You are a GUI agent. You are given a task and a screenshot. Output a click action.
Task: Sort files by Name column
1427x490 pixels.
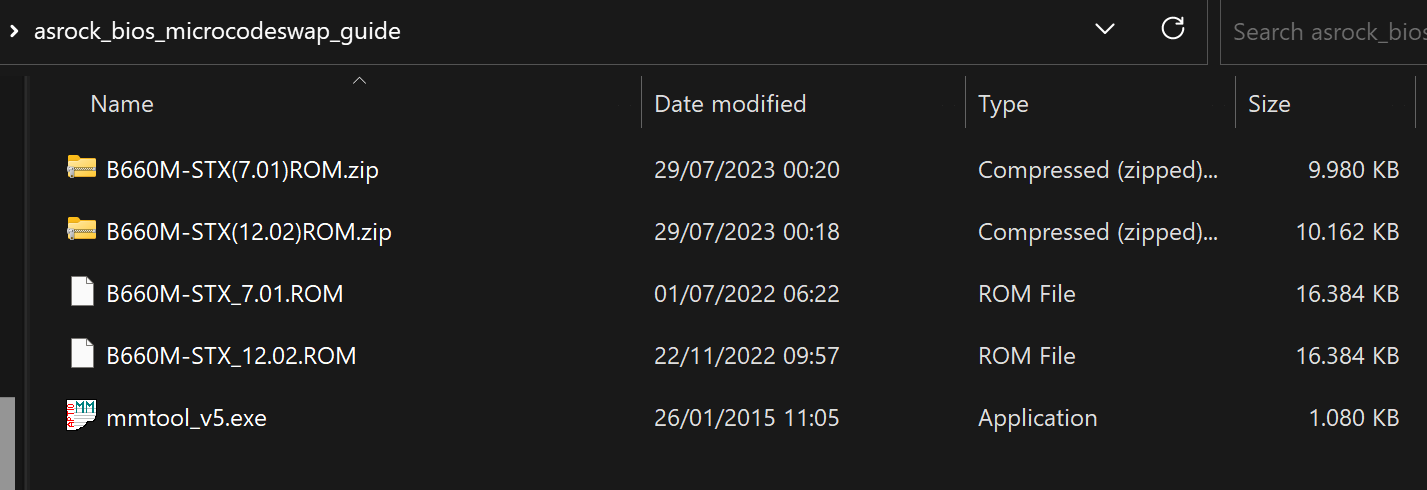pyautogui.click(x=122, y=104)
